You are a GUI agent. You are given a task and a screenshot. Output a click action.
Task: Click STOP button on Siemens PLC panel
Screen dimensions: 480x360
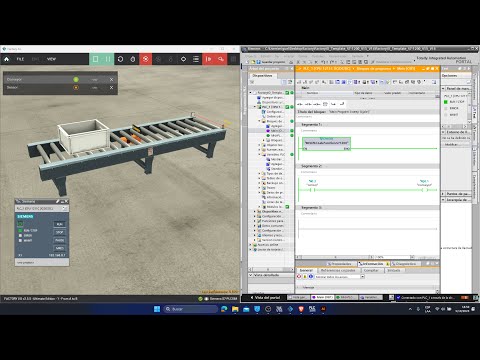pyautogui.click(x=59, y=232)
